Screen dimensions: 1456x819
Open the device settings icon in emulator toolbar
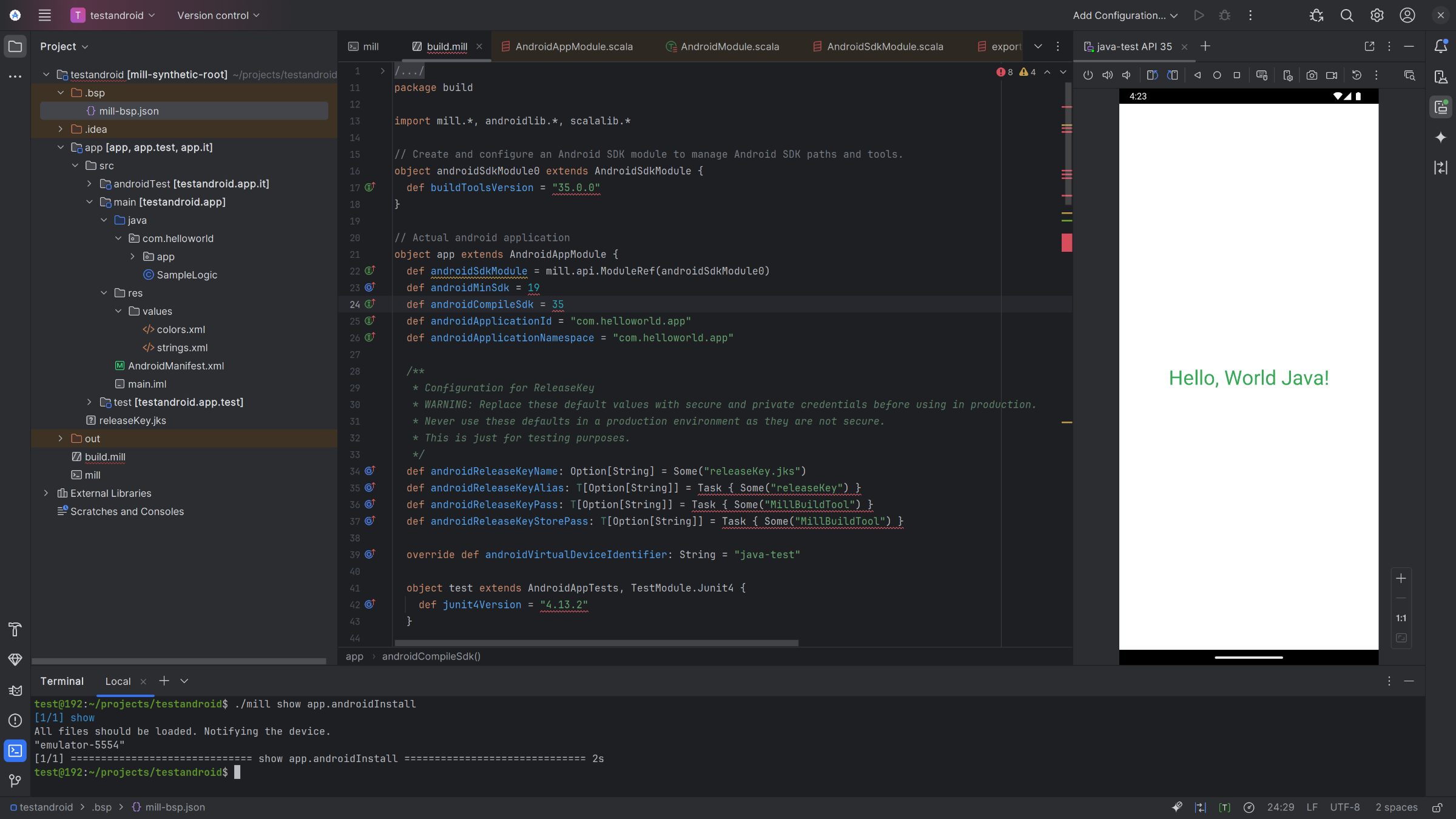(1287, 75)
